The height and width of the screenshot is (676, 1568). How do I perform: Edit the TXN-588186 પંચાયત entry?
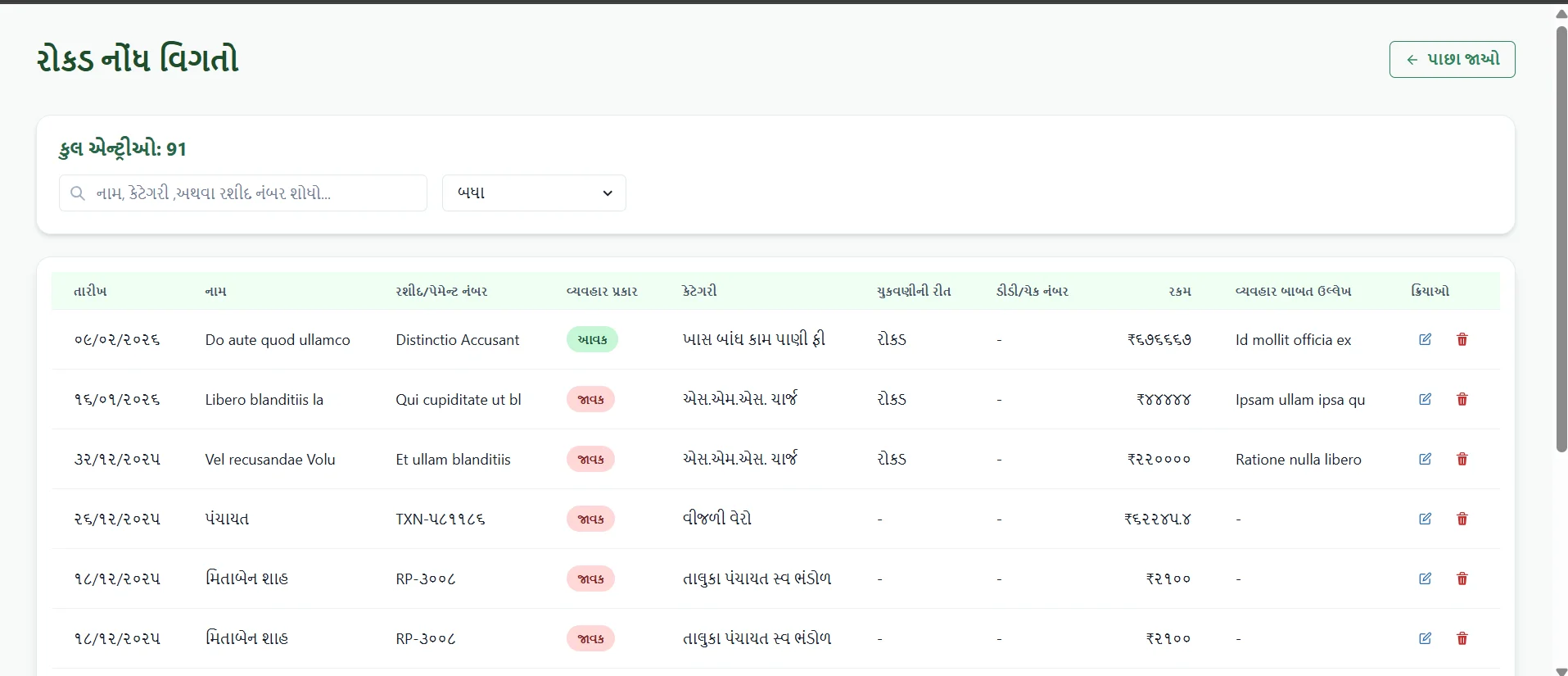1425,519
